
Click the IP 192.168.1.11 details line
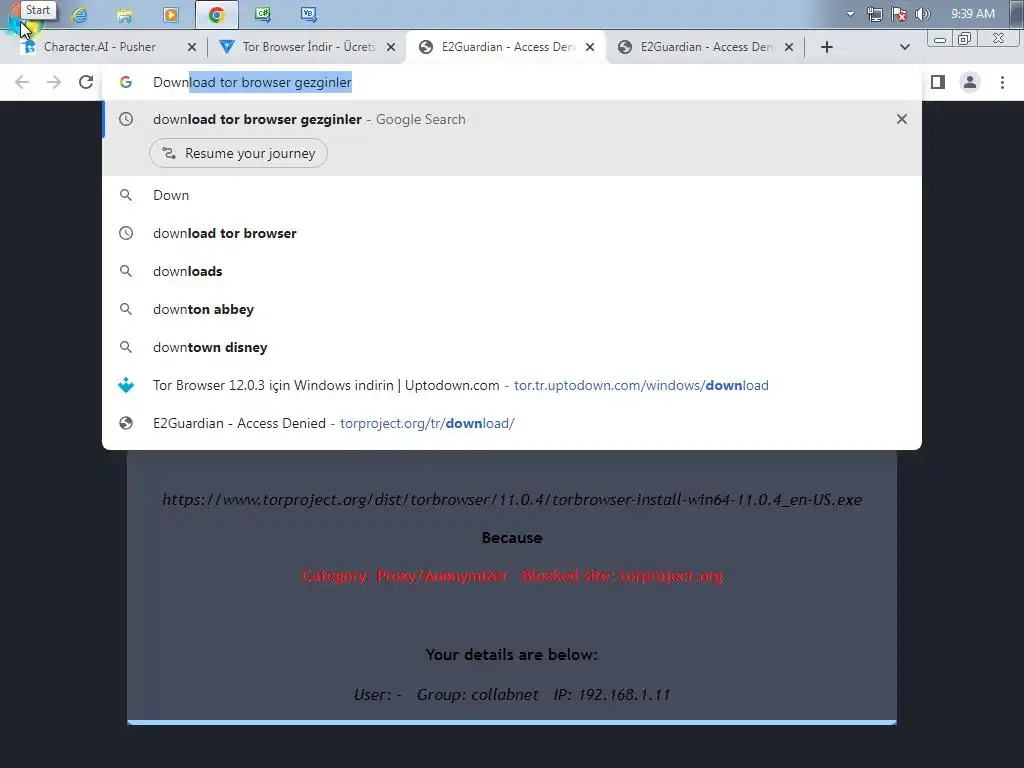512,694
